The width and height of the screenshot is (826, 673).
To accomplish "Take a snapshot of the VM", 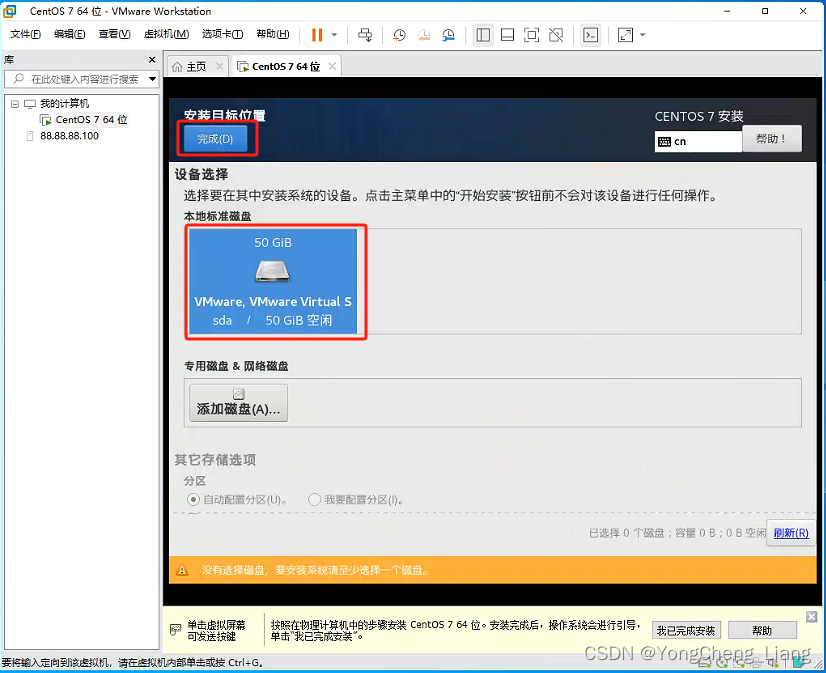I will 399,35.
